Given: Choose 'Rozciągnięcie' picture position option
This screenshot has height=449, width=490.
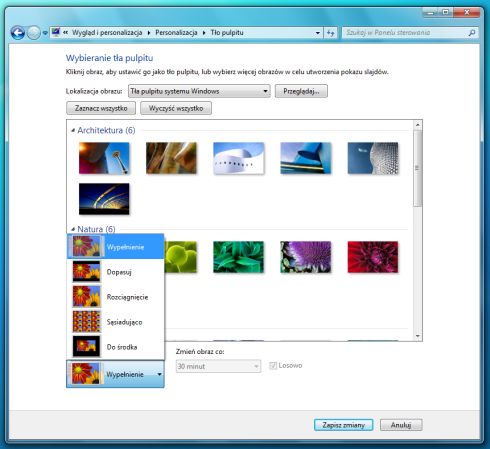Looking at the screenshot, I should coord(116,297).
